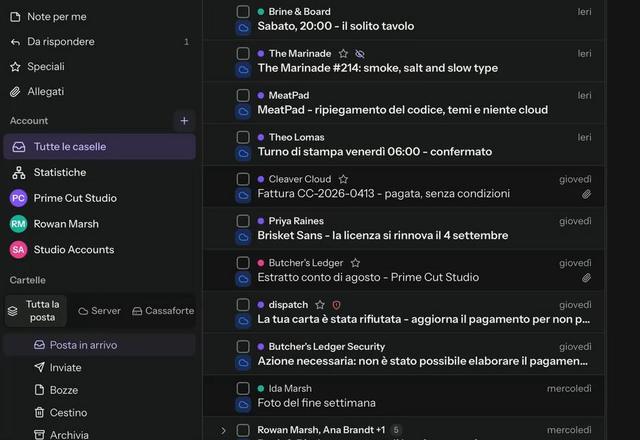Click inbox folder icon on Brine & Board row
Image resolution: width=640 pixels, height=440 pixels.
point(243,28)
